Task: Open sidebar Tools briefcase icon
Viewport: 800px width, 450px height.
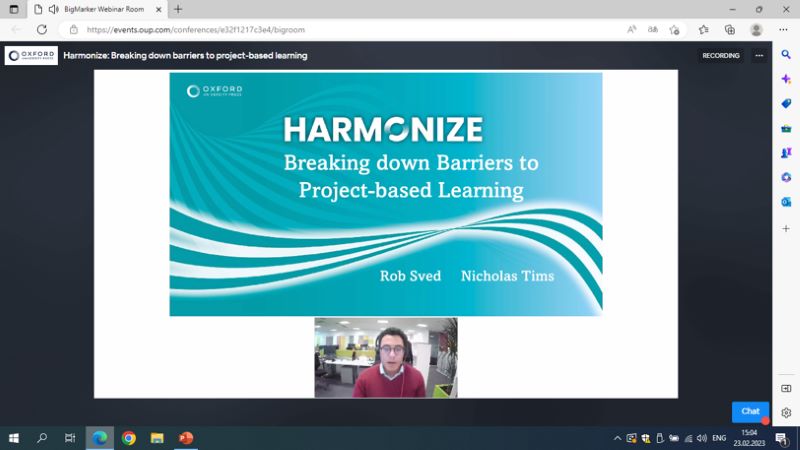Action: (786, 128)
